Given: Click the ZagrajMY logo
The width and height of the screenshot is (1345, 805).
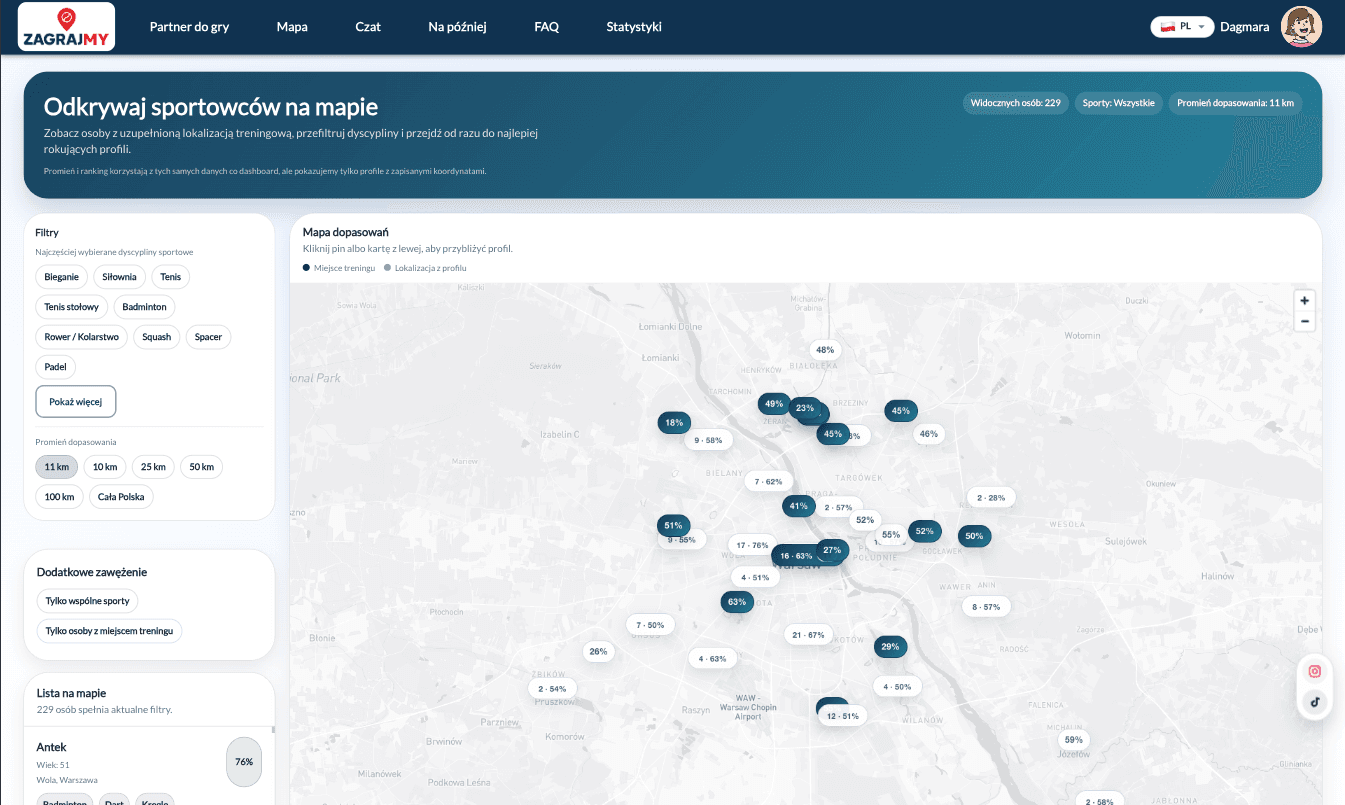Looking at the screenshot, I should coord(66,27).
